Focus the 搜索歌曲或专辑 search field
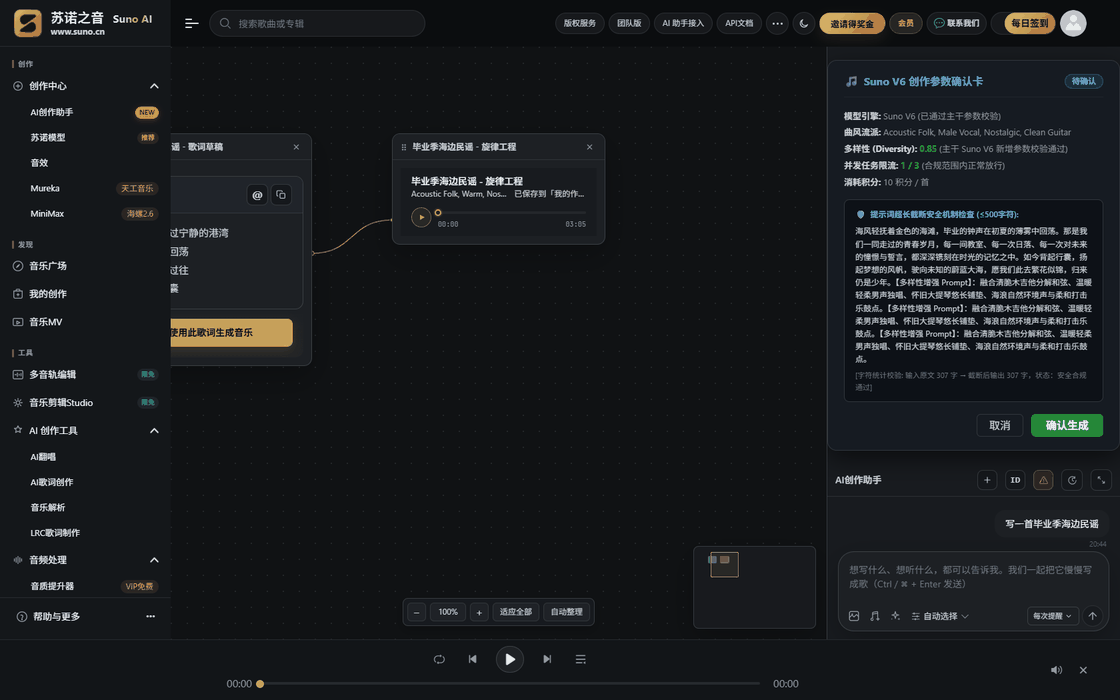Image resolution: width=1120 pixels, height=700 pixels. pos(317,24)
